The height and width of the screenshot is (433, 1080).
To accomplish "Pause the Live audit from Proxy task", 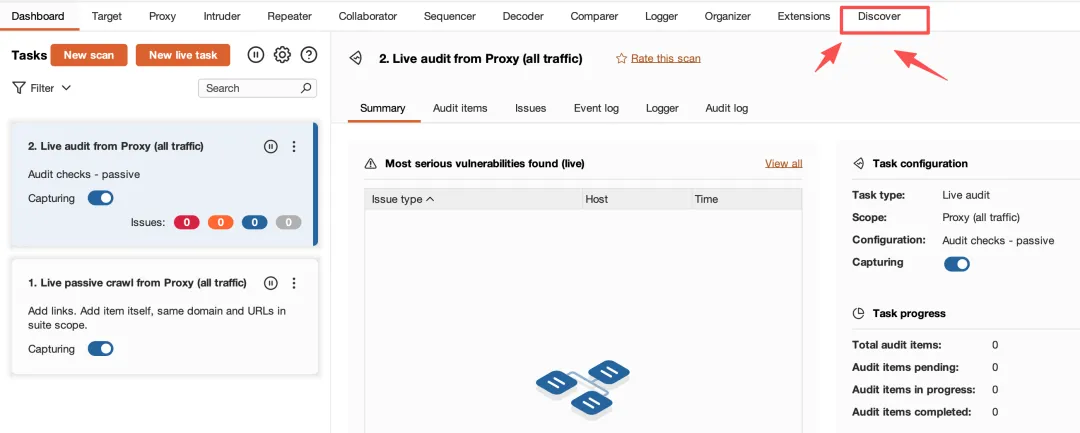I will tap(271, 147).
